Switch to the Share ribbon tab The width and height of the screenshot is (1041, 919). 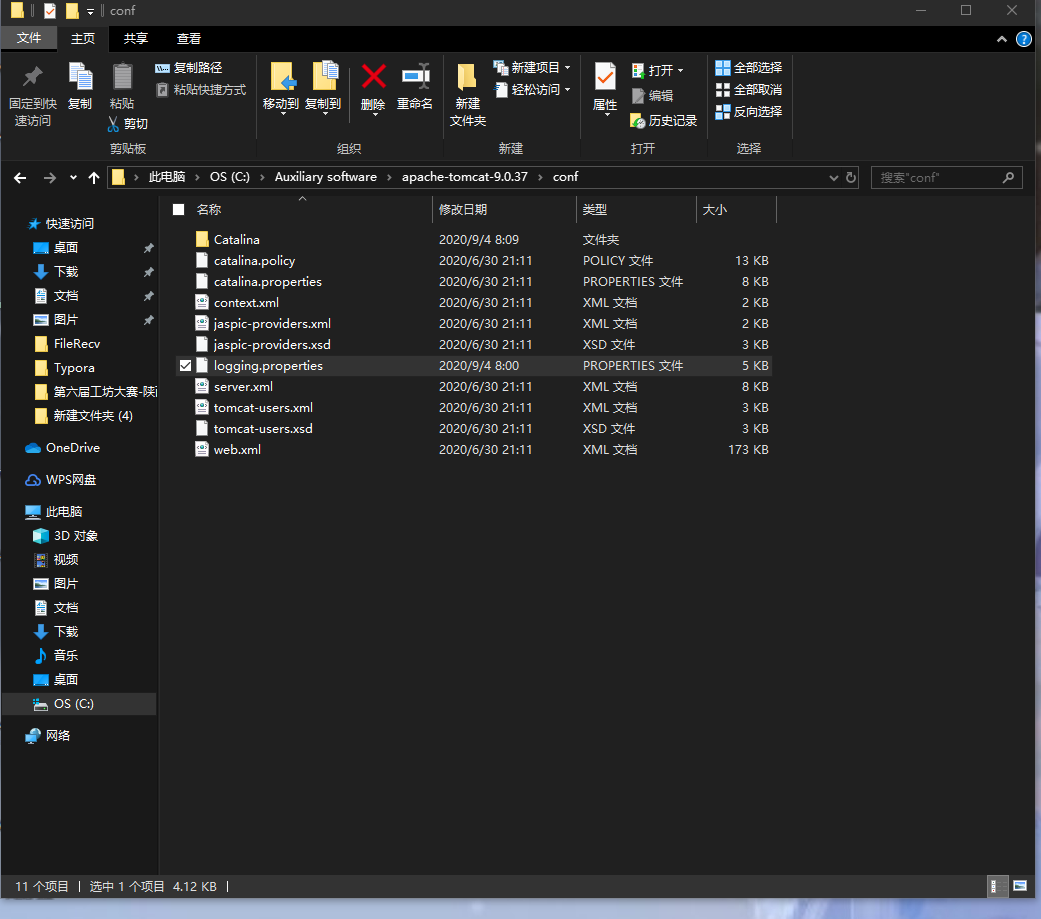[136, 39]
